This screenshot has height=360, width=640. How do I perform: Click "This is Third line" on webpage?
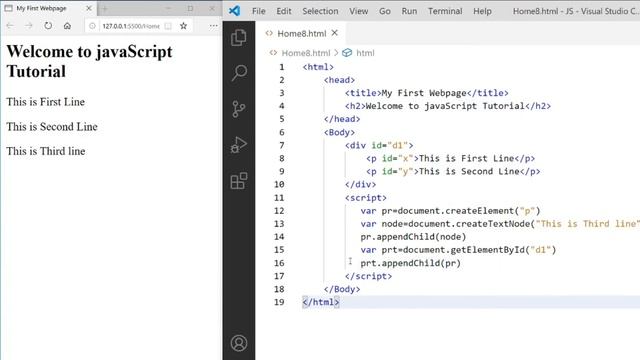click(x=46, y=151)
